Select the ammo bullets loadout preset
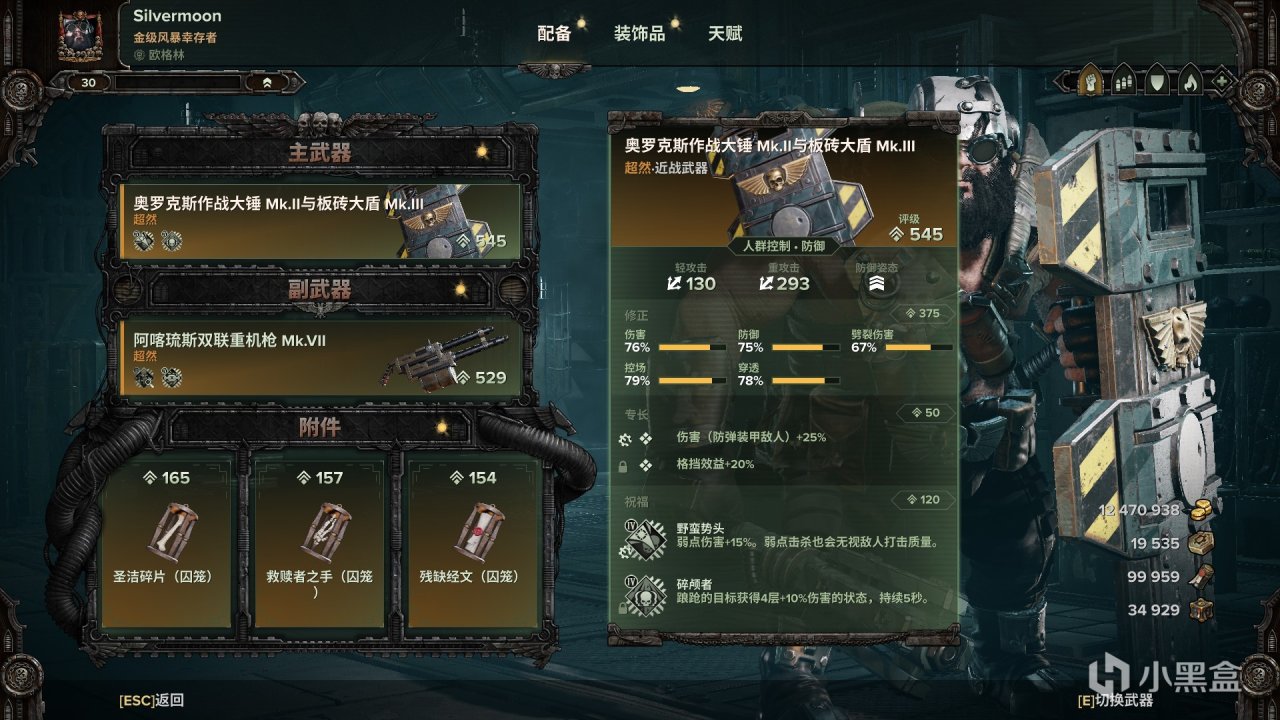The width and height of the screenshot is (1280, 720). (1124, 81)
